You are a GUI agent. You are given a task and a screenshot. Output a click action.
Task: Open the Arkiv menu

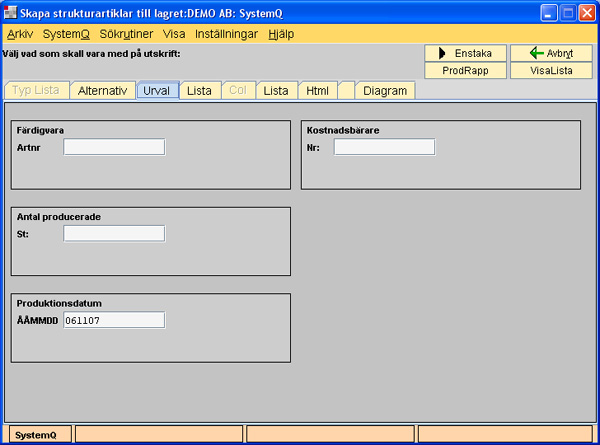pyautogui.click(x=20, y=33)
